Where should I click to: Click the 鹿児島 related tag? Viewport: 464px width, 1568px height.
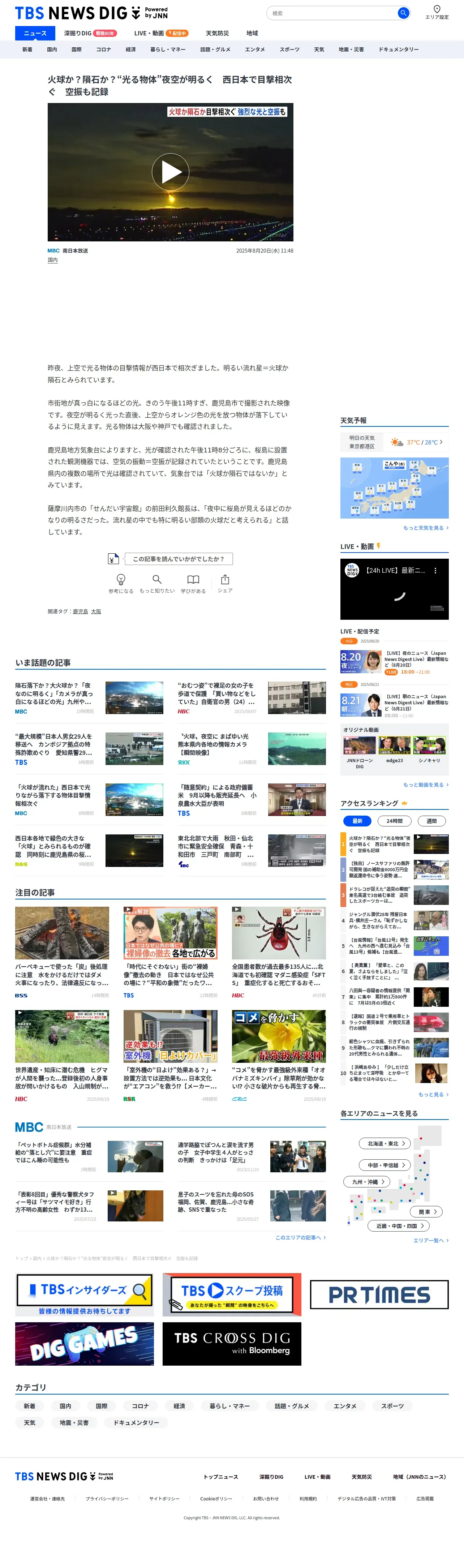coord(80,612)
